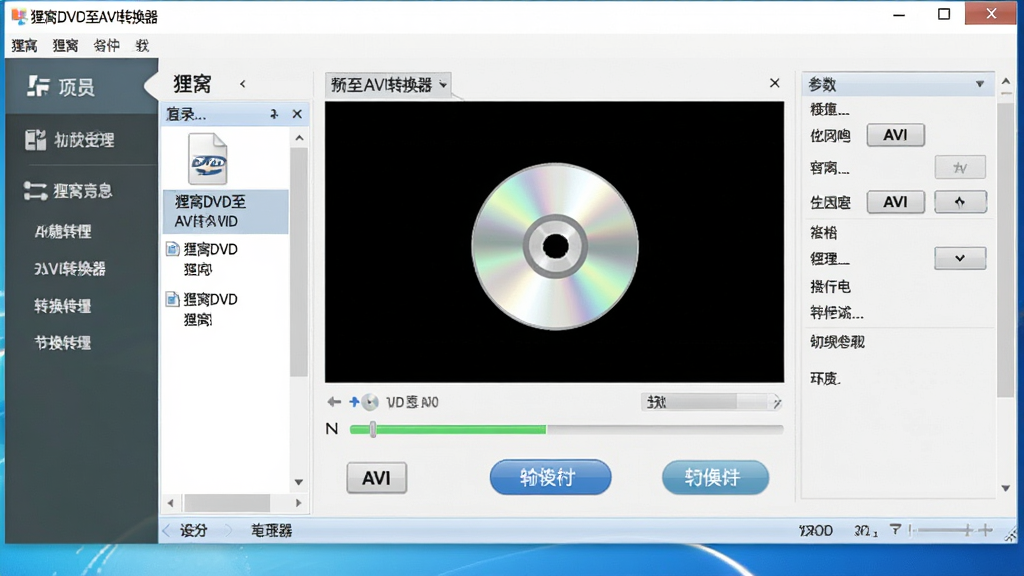Click the file list scroll up arrow
Image resolution: width=1024 pixels, height=576 pixels.
click(x=299, y=138)
